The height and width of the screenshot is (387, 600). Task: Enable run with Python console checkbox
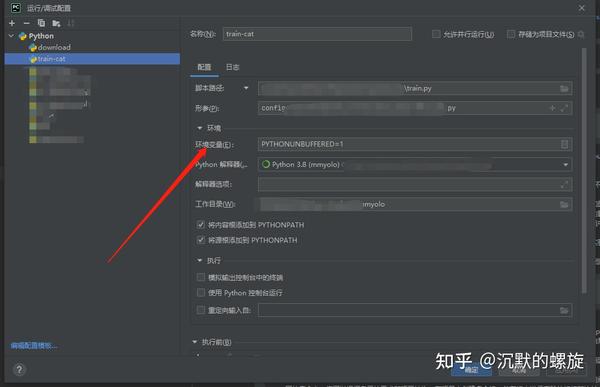pyautogui.click(x=201, y=293)
